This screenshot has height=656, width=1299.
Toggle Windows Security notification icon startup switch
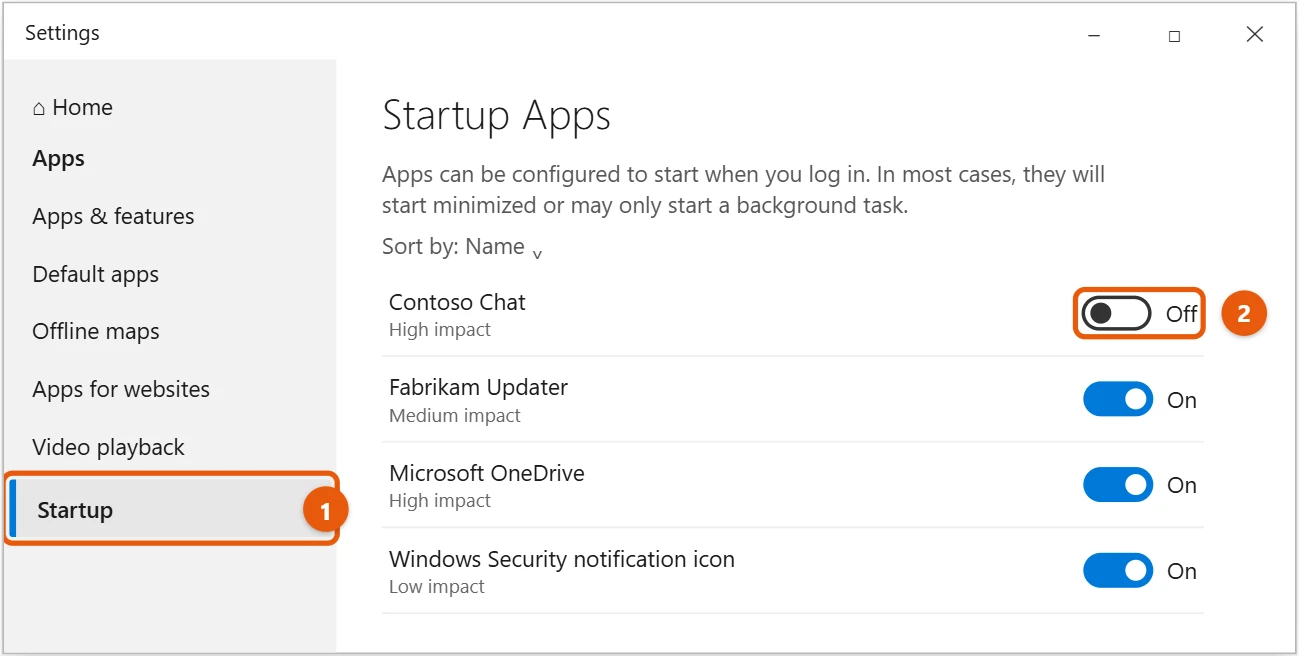pos(1118,570)
